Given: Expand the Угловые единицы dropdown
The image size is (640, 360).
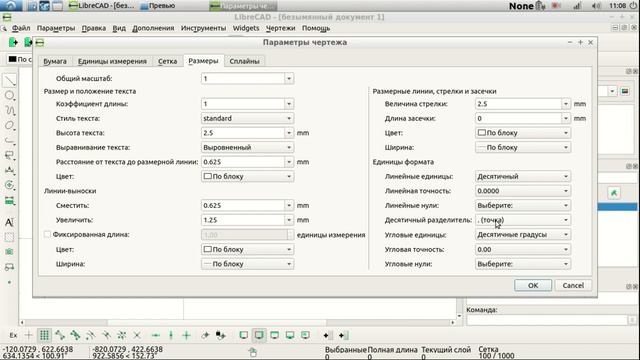Looking at the screenshot, I should [x=523, y=235].
